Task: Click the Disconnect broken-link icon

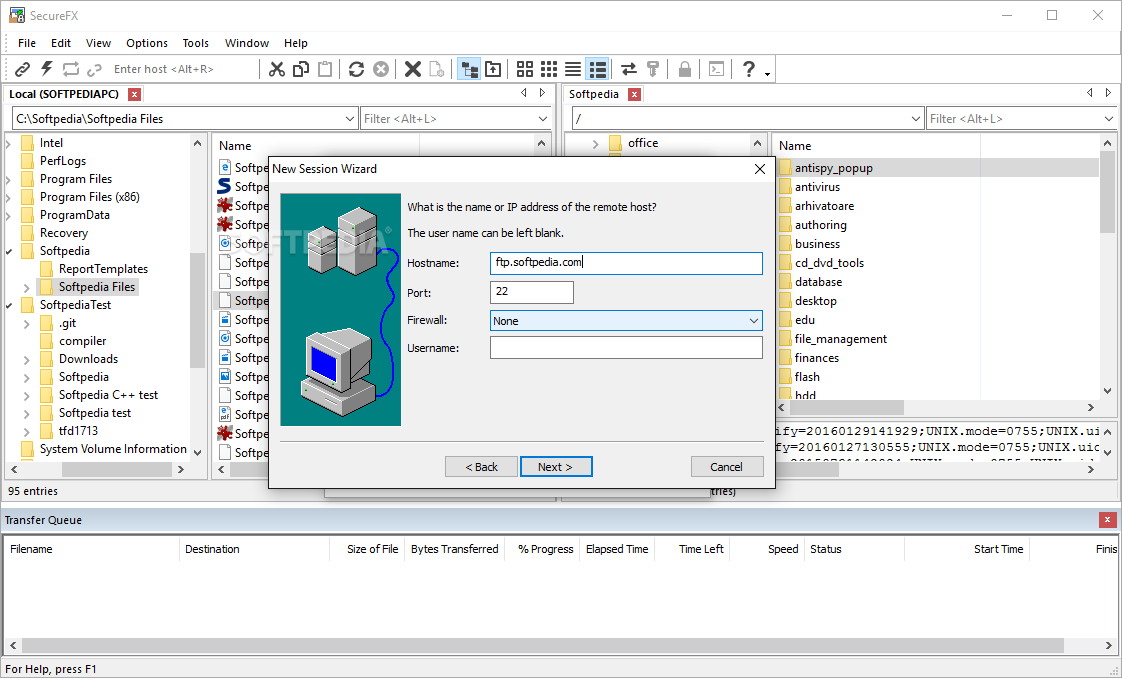Action: 94,69
